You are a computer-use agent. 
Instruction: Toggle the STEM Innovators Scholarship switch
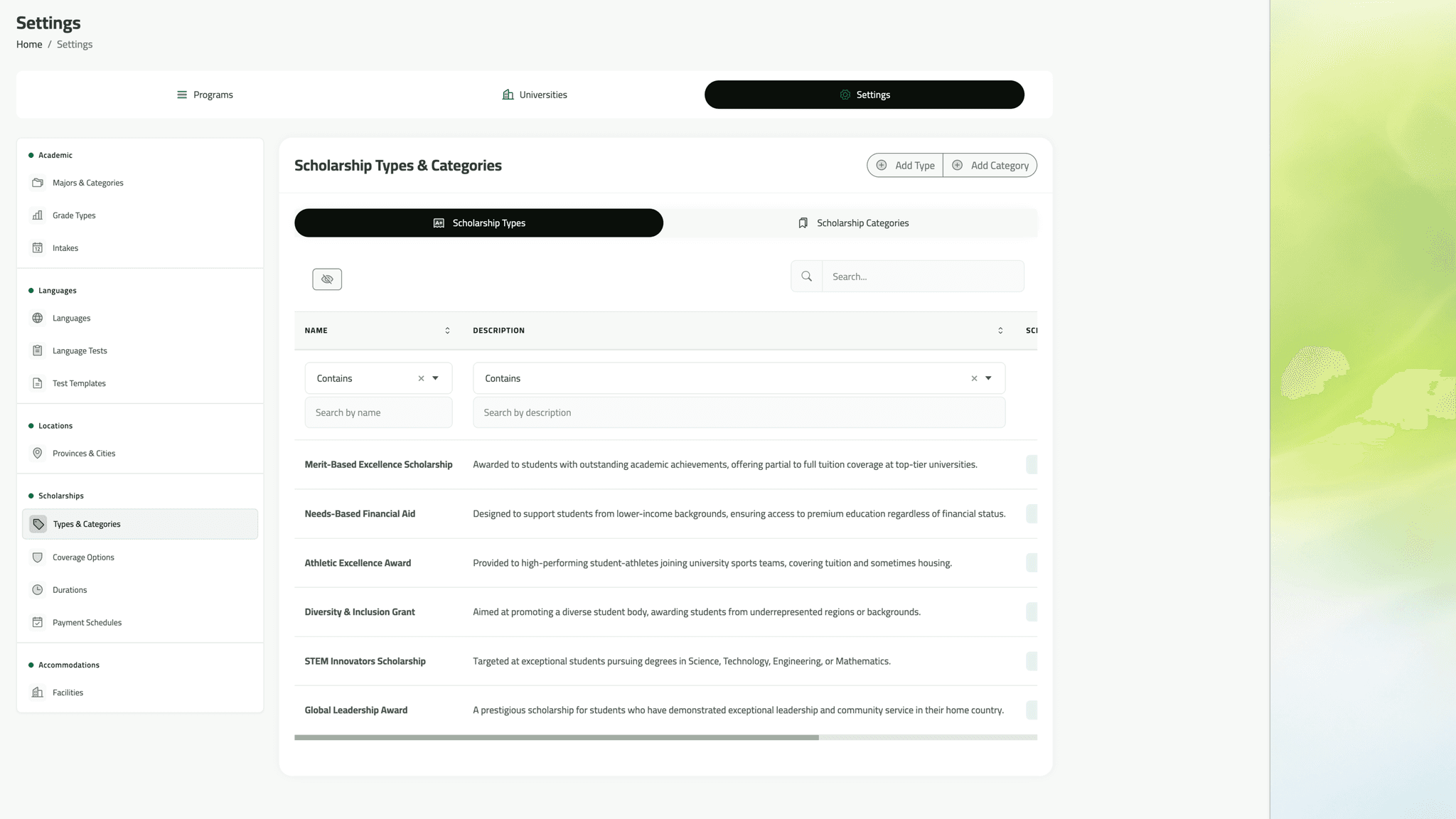pyautogui.click(x=1032, y=660)
